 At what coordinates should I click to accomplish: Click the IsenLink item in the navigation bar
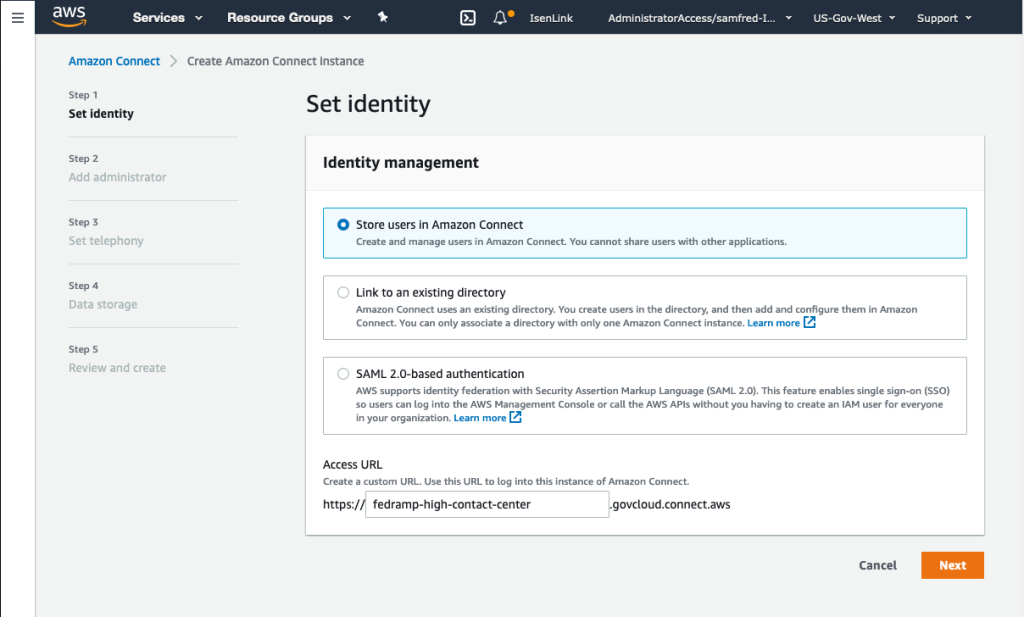pyautogui.click(x=553, y=17)
